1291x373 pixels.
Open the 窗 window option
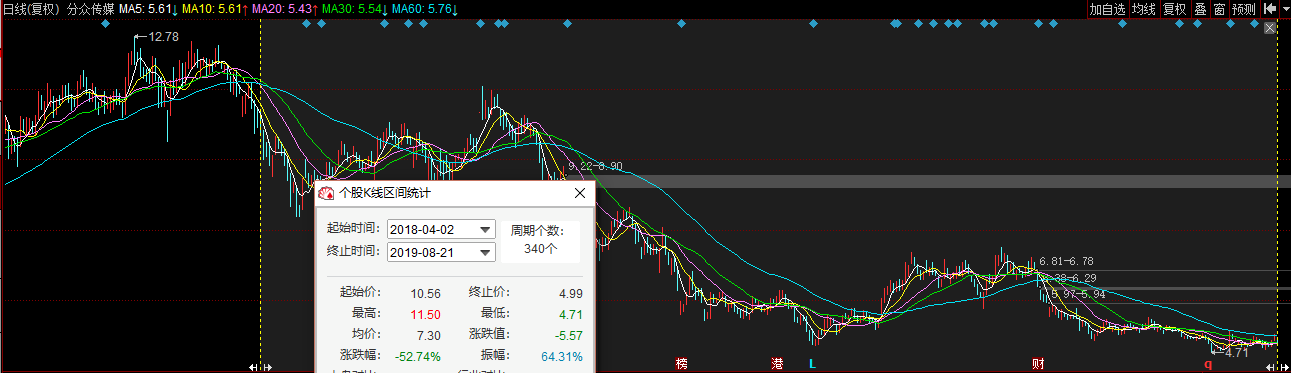point(1219,9)
